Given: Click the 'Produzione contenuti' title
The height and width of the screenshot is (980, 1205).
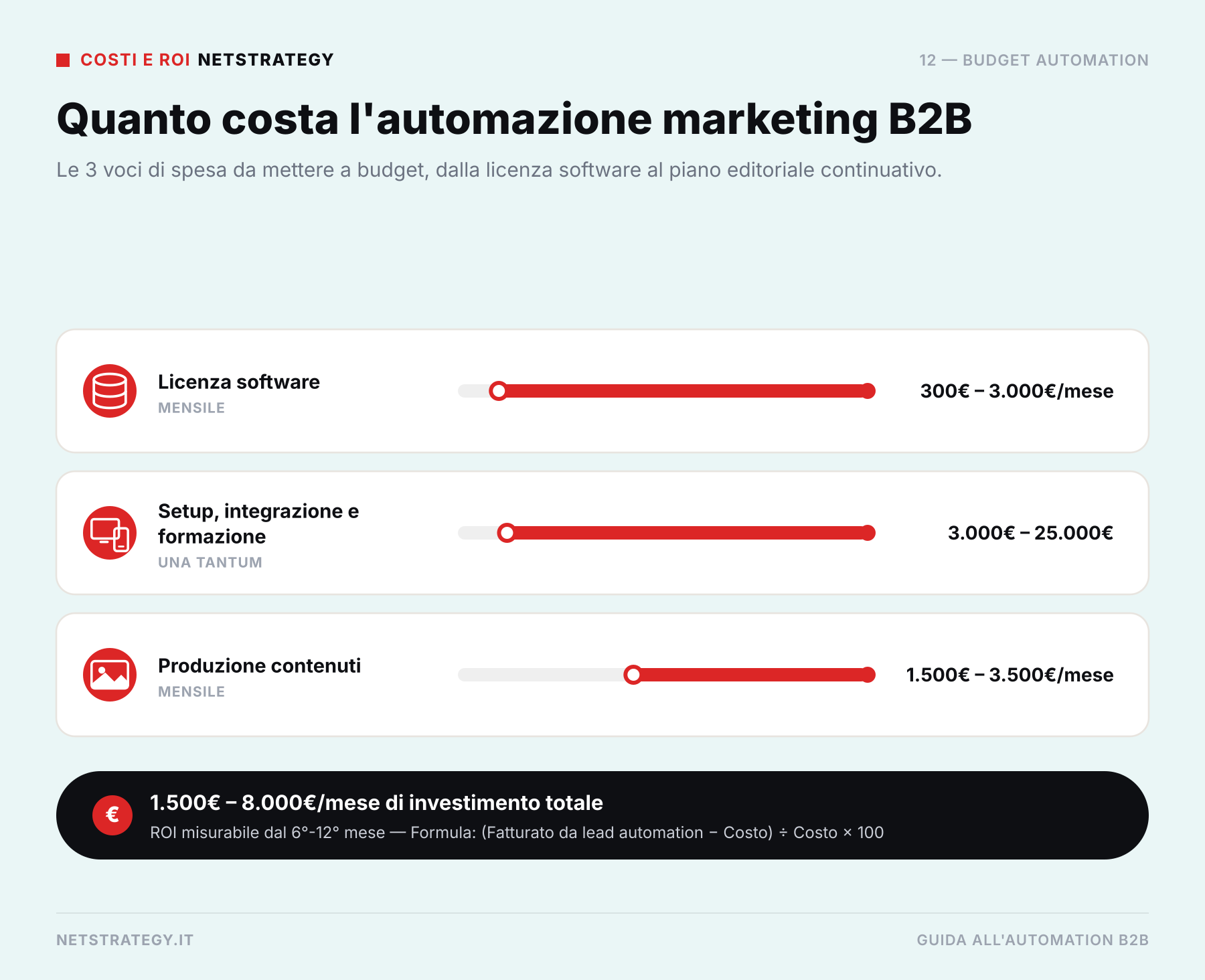Looking at the screenshot, I should coord(259,665).
